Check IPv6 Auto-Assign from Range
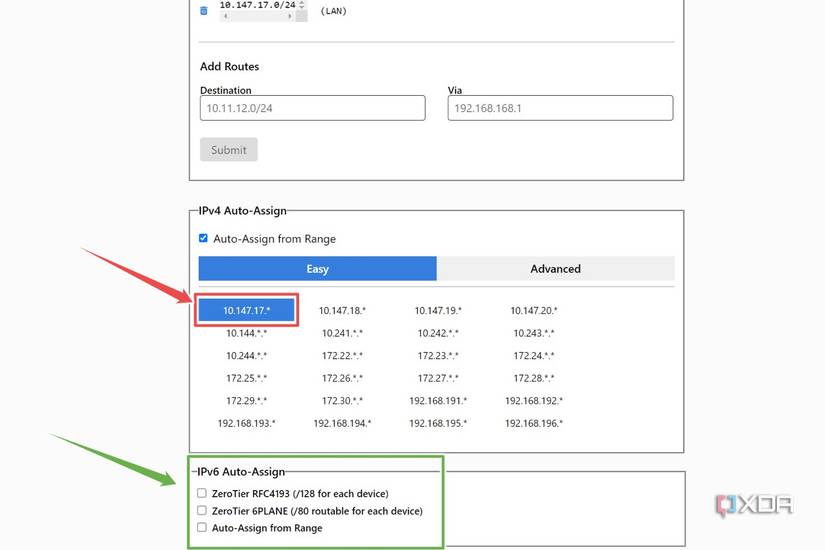The width and height of the screenshot is (825, 550). [x=202, y=527]
